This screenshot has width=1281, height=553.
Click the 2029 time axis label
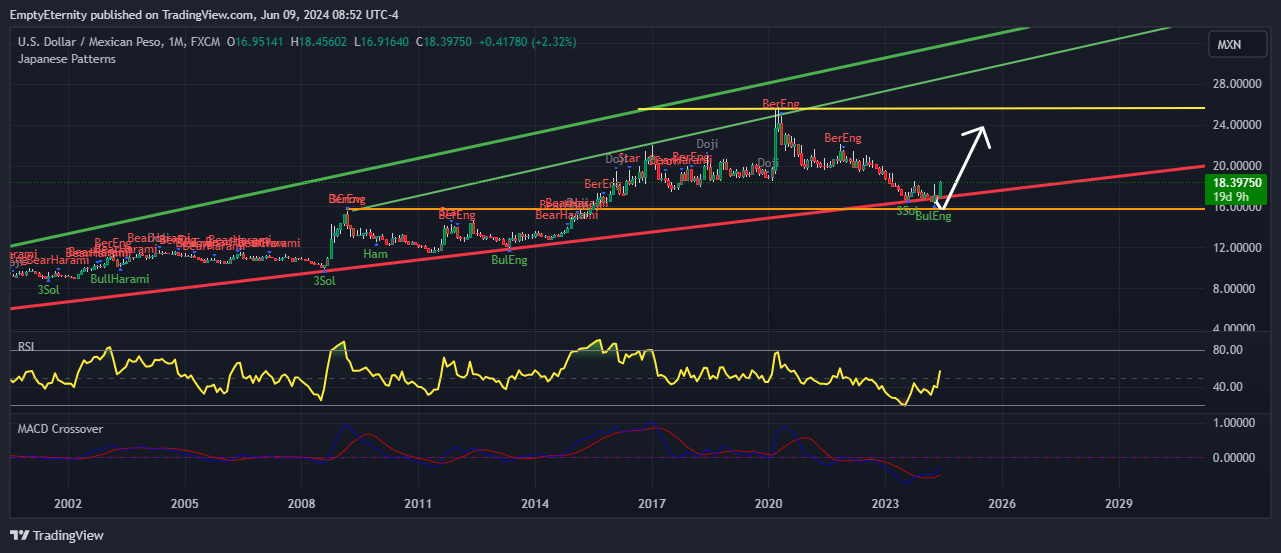[x=1120, y=504]
